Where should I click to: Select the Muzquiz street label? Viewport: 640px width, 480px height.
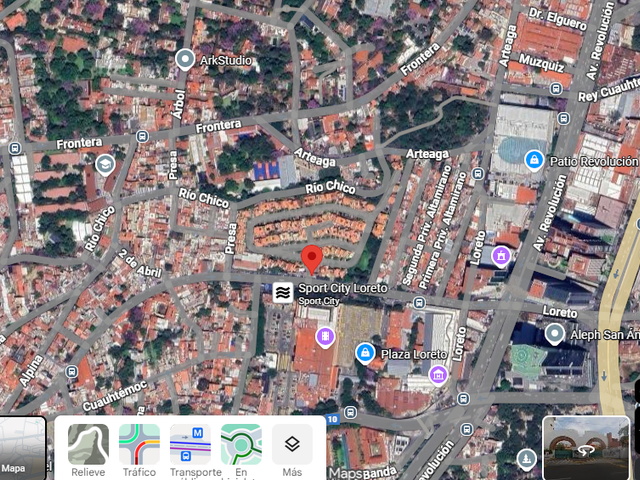[x=541, y=62]
